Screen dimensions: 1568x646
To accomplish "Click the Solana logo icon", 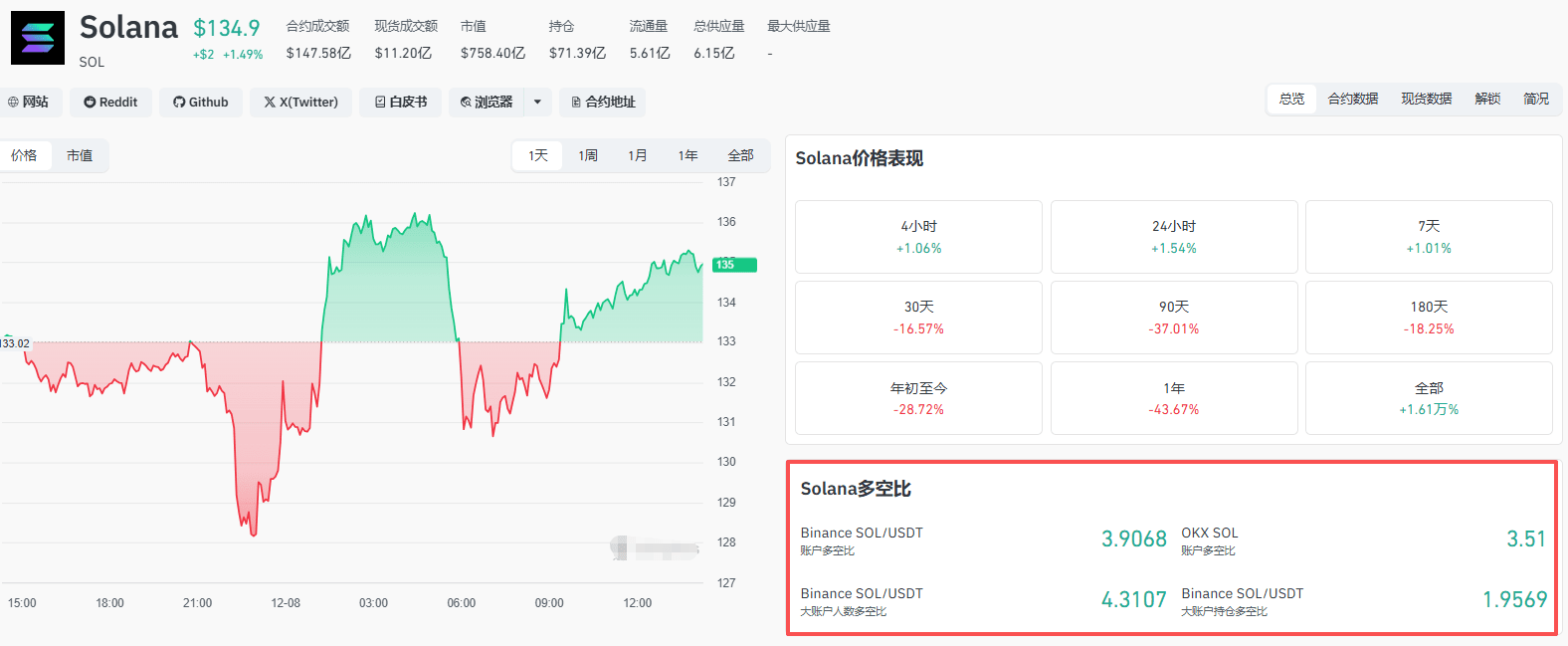I will (38, 38).
